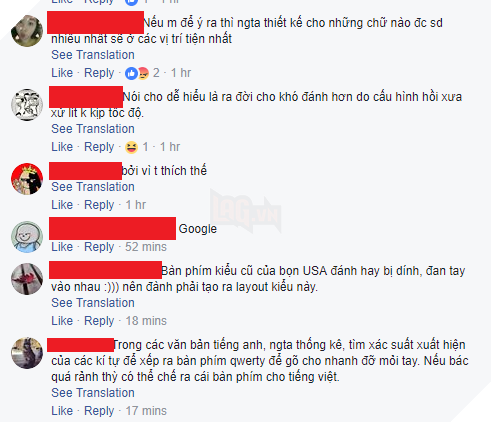See Translation for "Trong các văn bản" comment
This screenshot has width=491, height=422.
click(93, 393)
